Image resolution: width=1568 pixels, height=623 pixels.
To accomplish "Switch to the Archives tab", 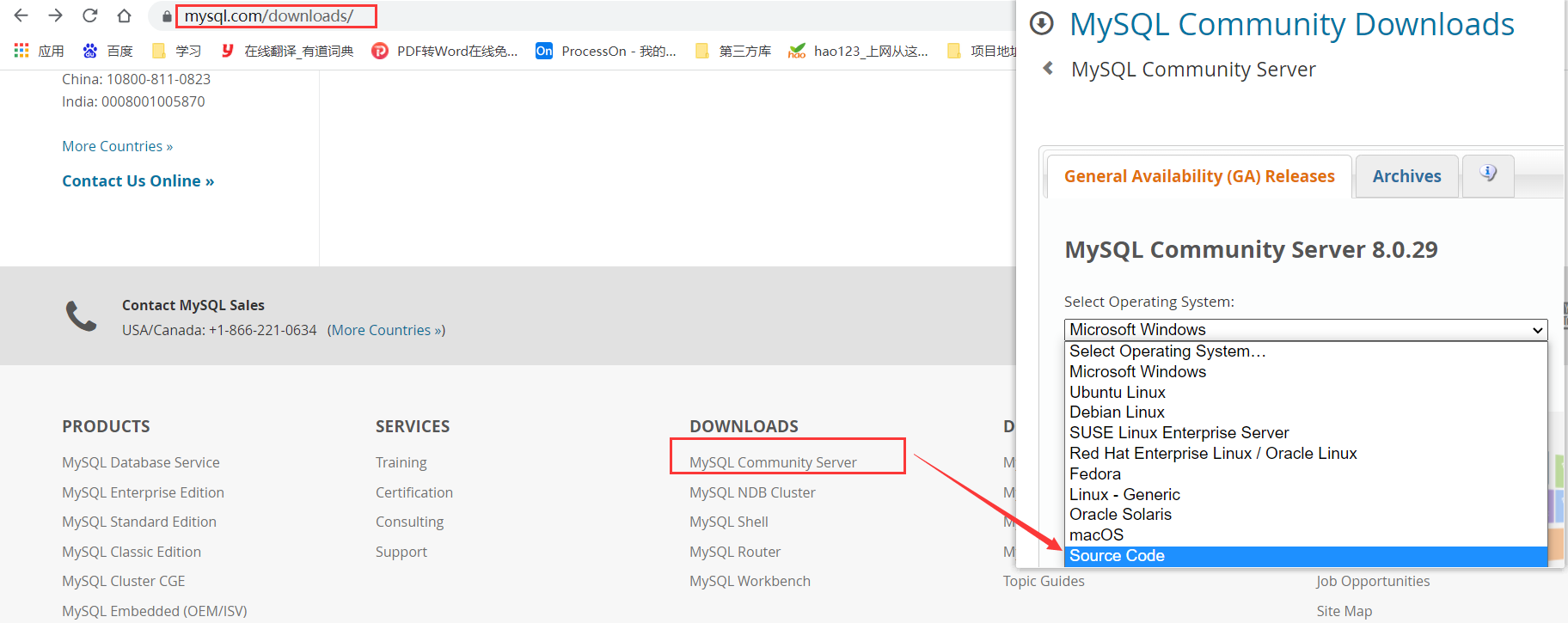I will tap(1406, 176).
